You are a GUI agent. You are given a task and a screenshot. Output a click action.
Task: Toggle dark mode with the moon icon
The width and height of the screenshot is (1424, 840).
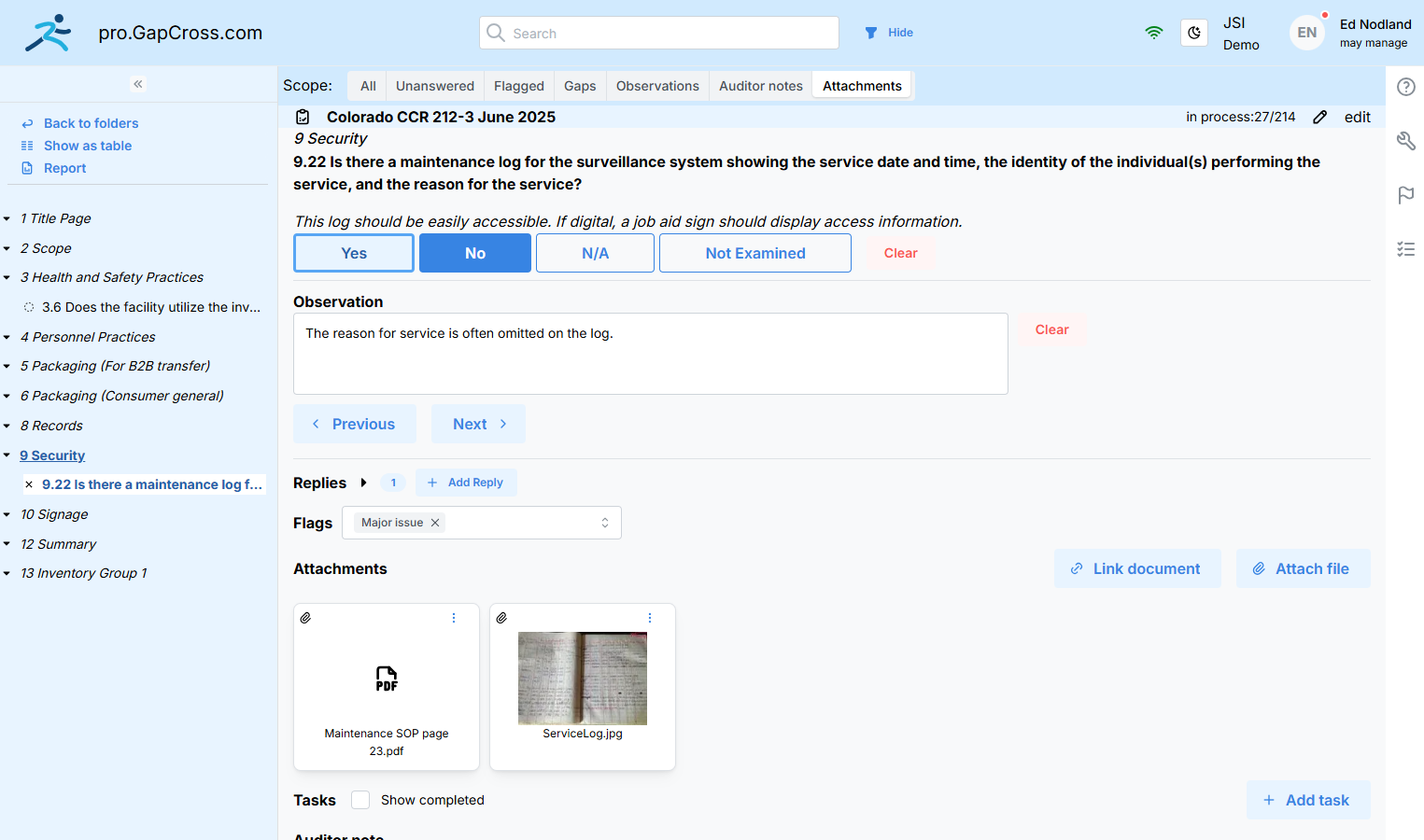coord(1194,32)
